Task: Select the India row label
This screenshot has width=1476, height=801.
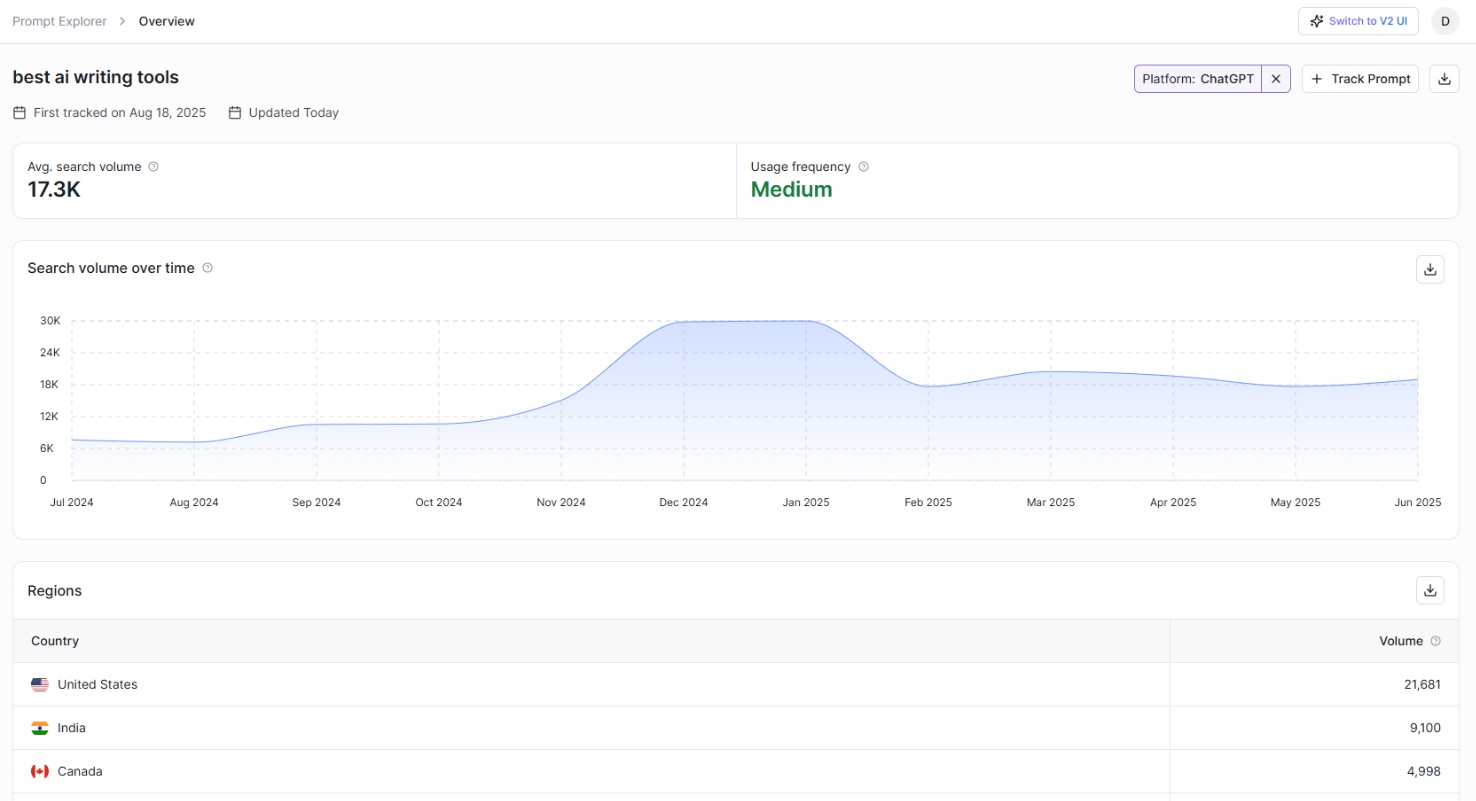Action: click(x=71, y=728)
